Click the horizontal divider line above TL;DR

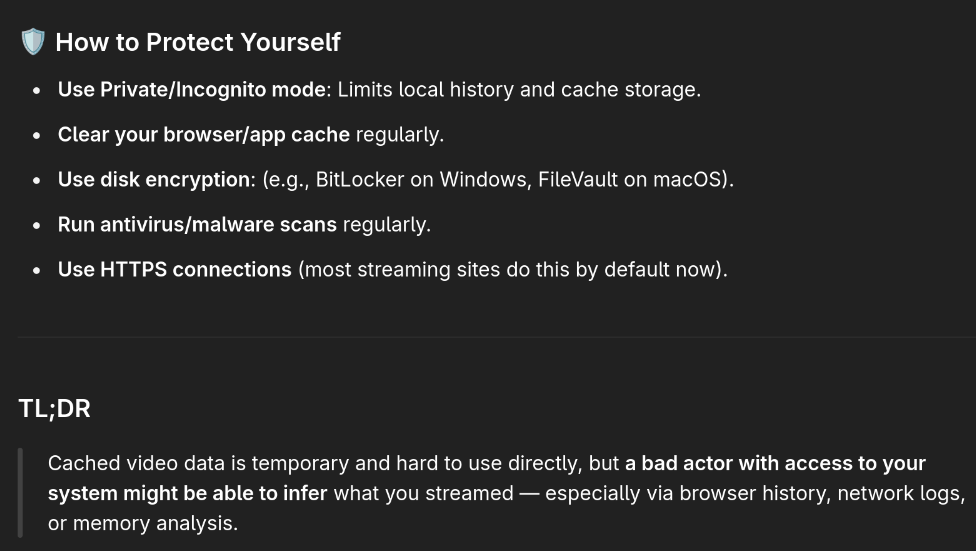(x=497, y=337)
